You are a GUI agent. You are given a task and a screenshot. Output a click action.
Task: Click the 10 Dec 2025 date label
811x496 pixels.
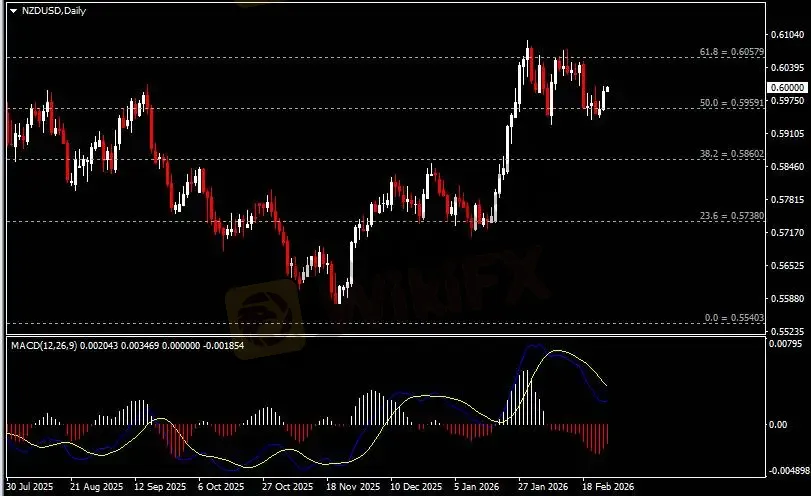click(x=416, y=487)
